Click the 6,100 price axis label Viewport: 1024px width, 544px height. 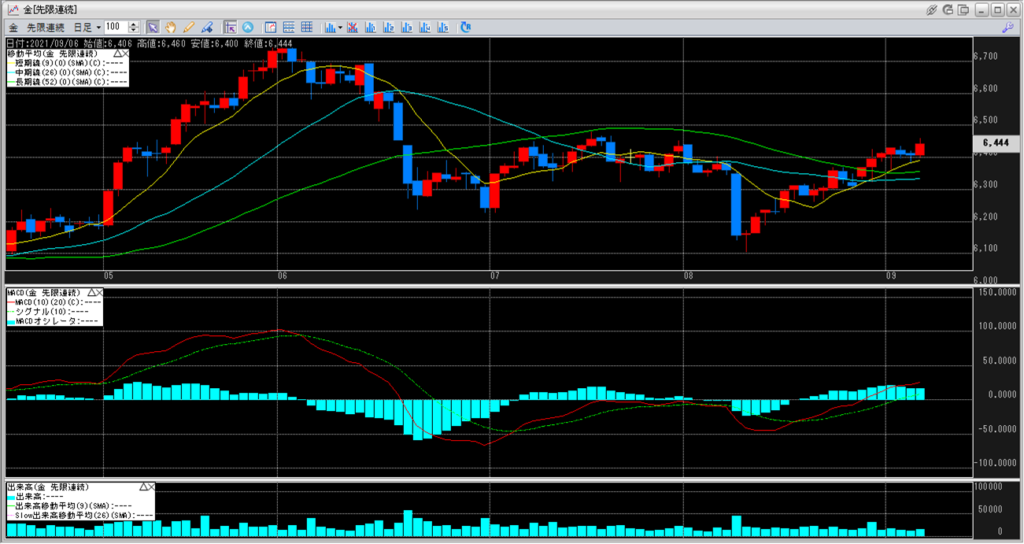coord(985,249)
